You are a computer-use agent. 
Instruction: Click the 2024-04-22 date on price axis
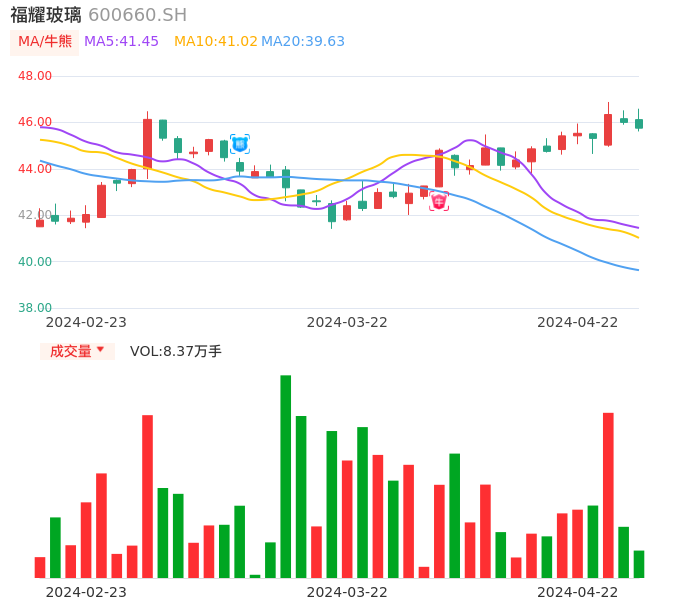tap(578, 322)
